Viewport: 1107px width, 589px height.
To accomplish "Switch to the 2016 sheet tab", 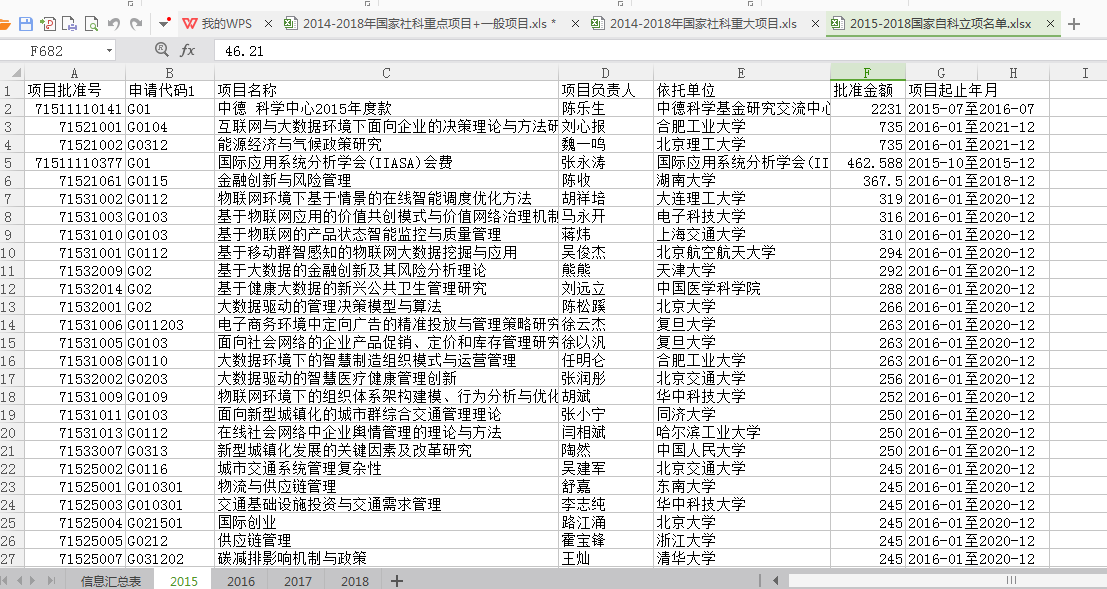I will point(241,581).
